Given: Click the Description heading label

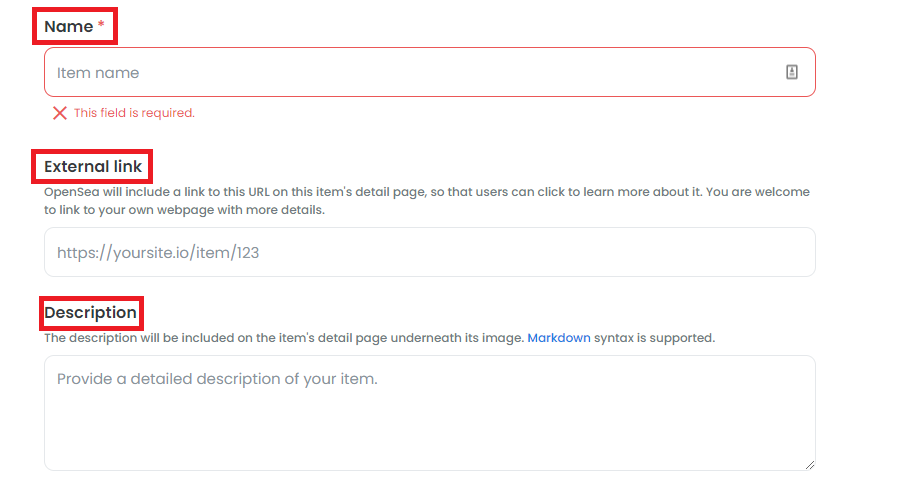Looking at the screenshot, I should click(90, 313).
